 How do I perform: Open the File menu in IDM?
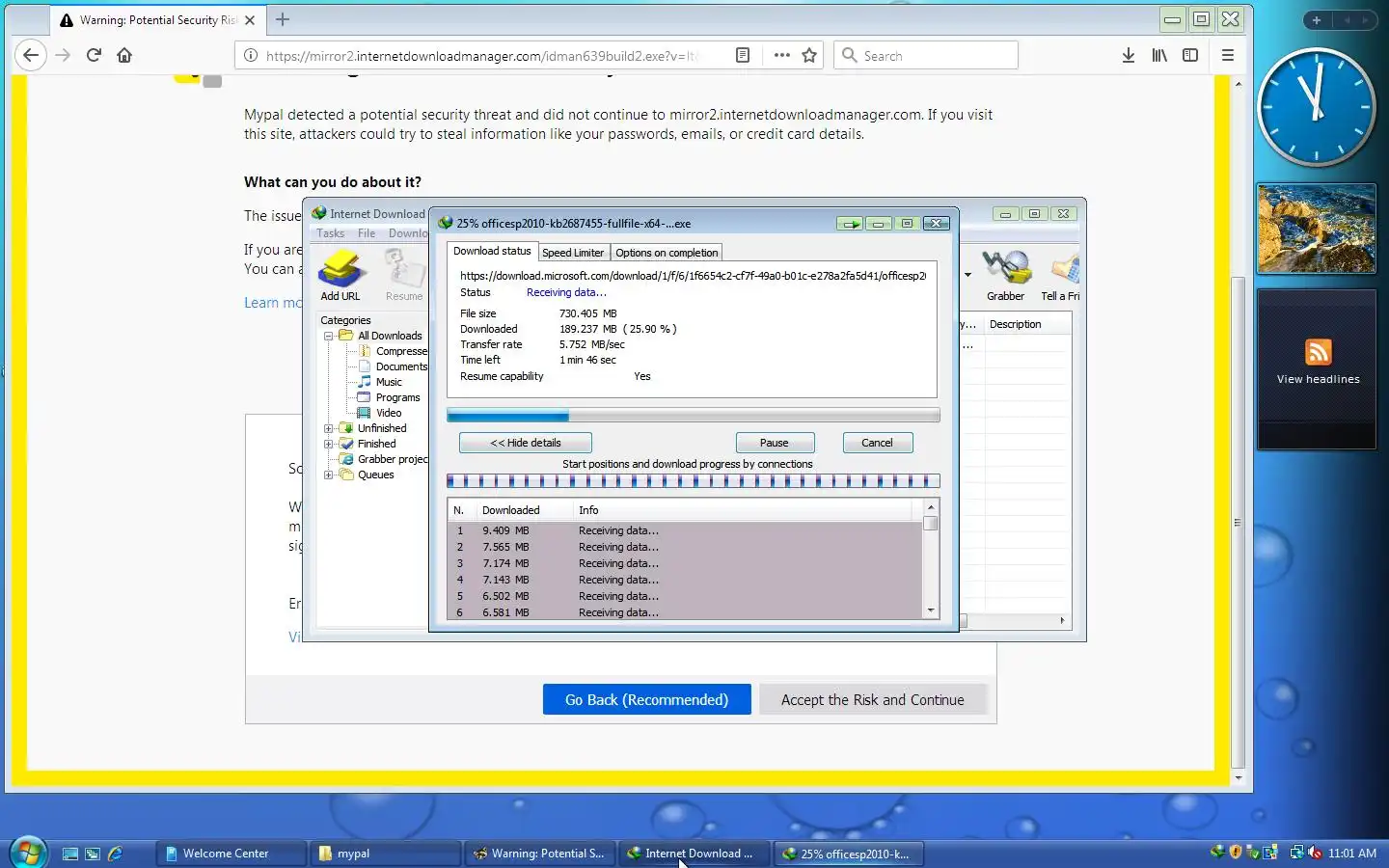367,233
